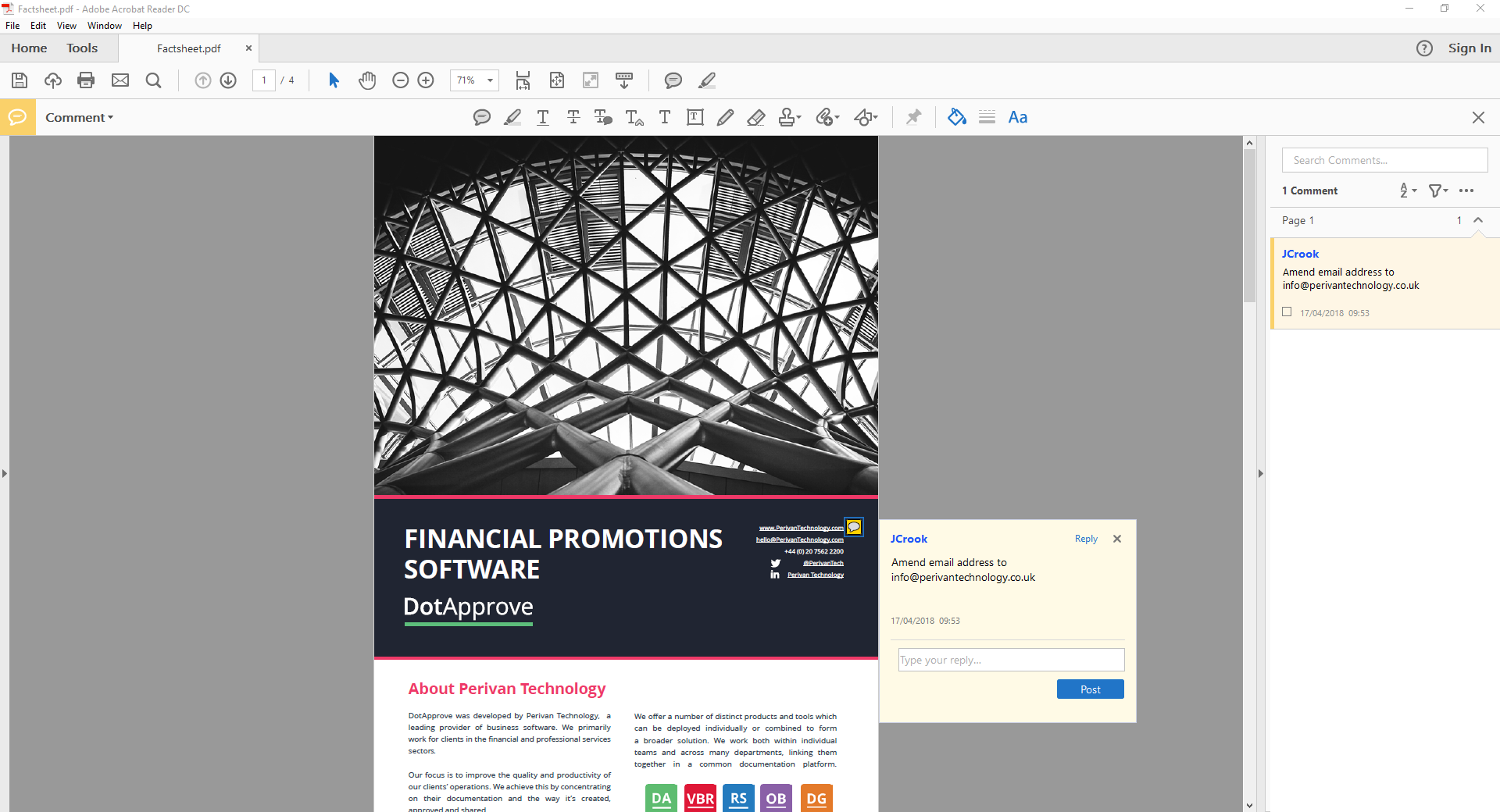Select the underline text tool
1500x812 pixels.
click(x=543, y=117)
